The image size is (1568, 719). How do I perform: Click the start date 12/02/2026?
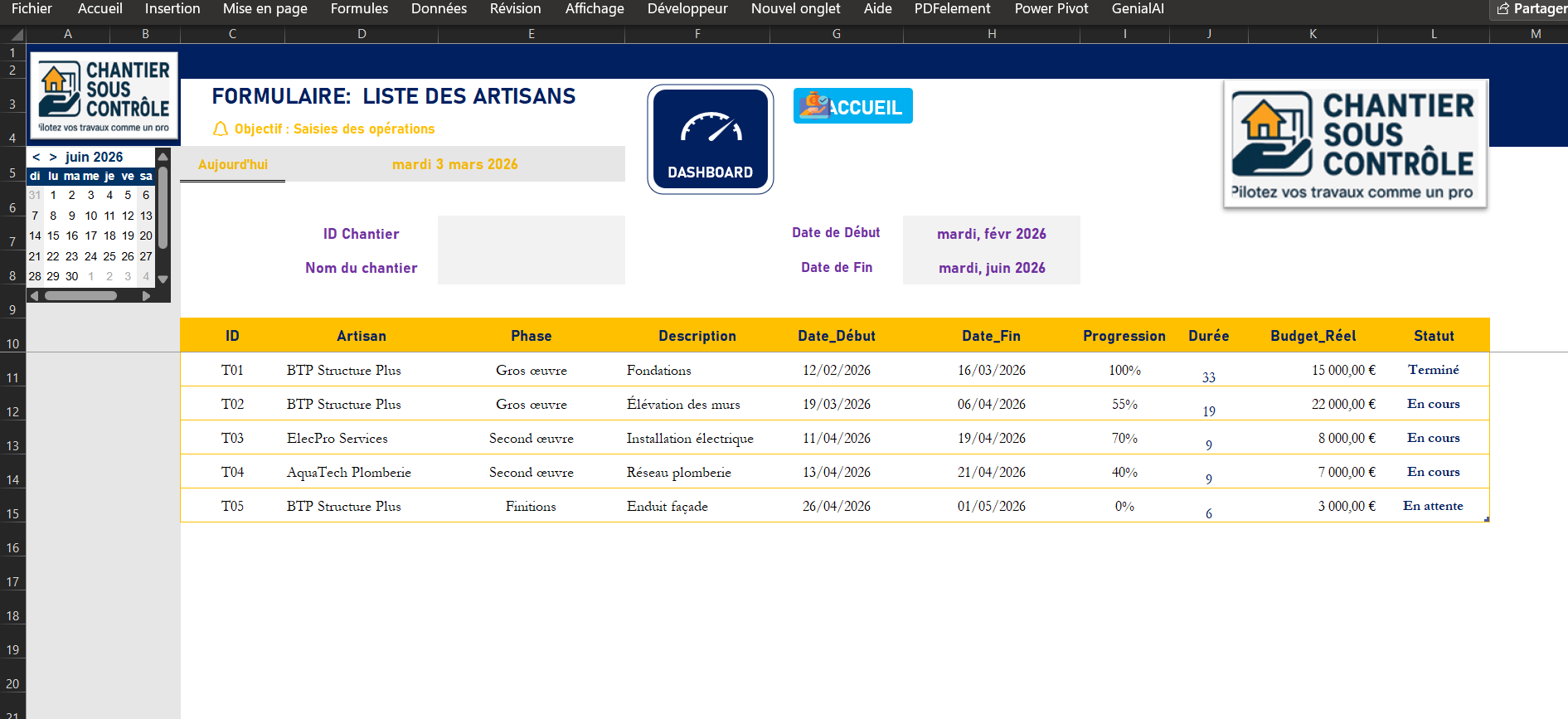tap(837, 370)
